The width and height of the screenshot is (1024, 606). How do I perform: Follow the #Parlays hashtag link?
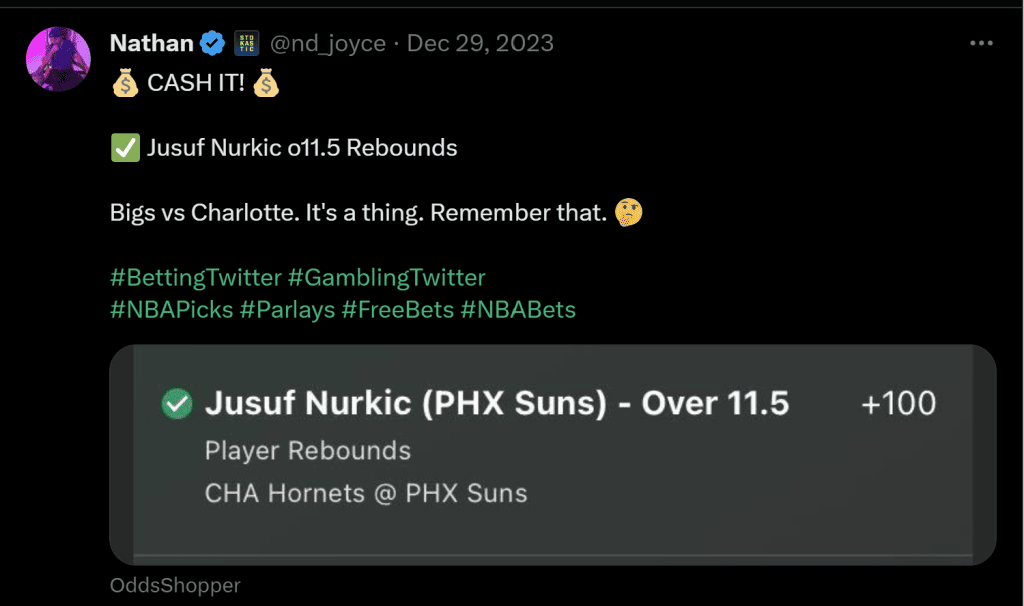pyautogui.click(x=287, y=310)
